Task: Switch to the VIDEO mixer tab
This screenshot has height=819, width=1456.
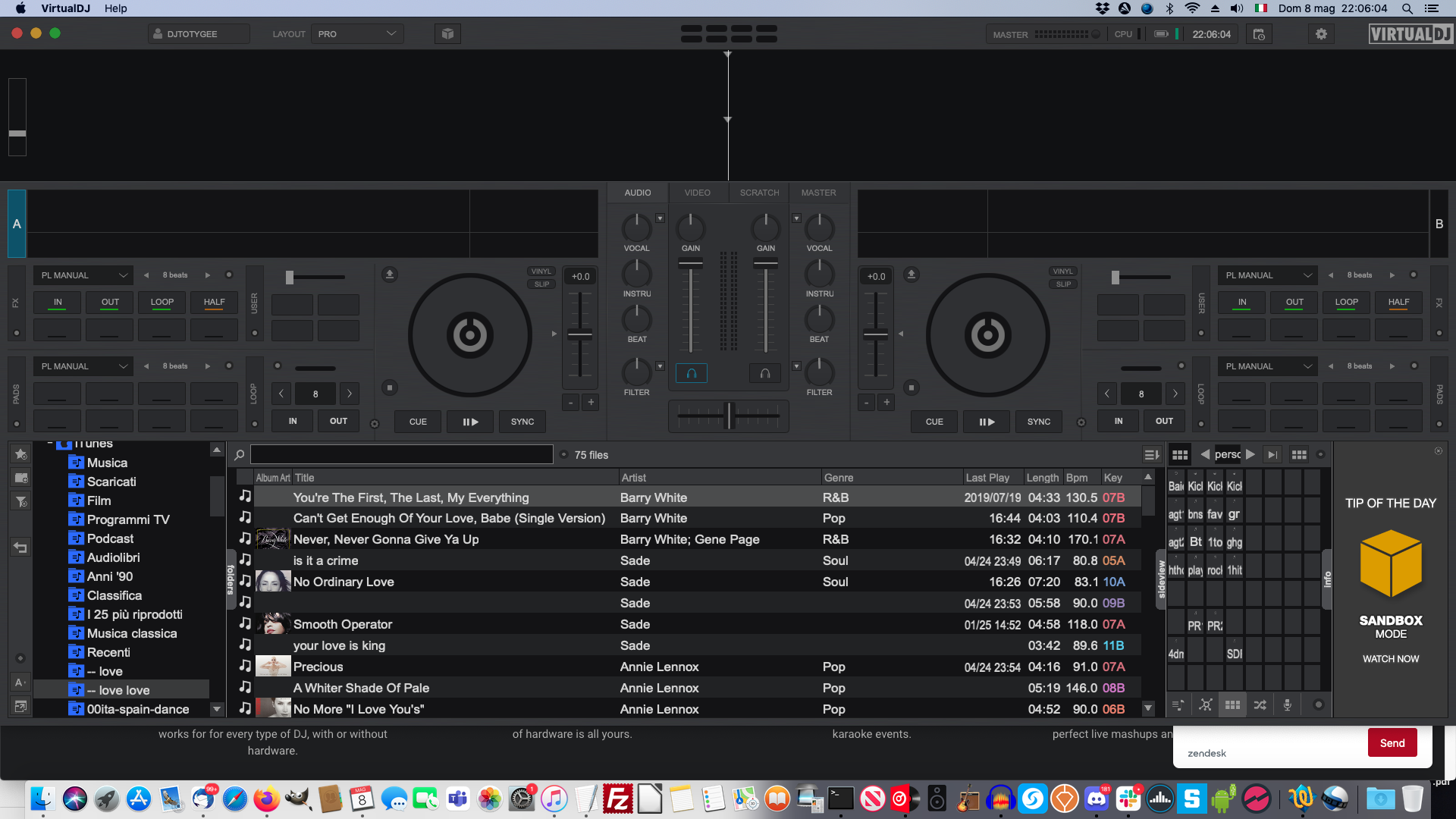Action: 698,193
